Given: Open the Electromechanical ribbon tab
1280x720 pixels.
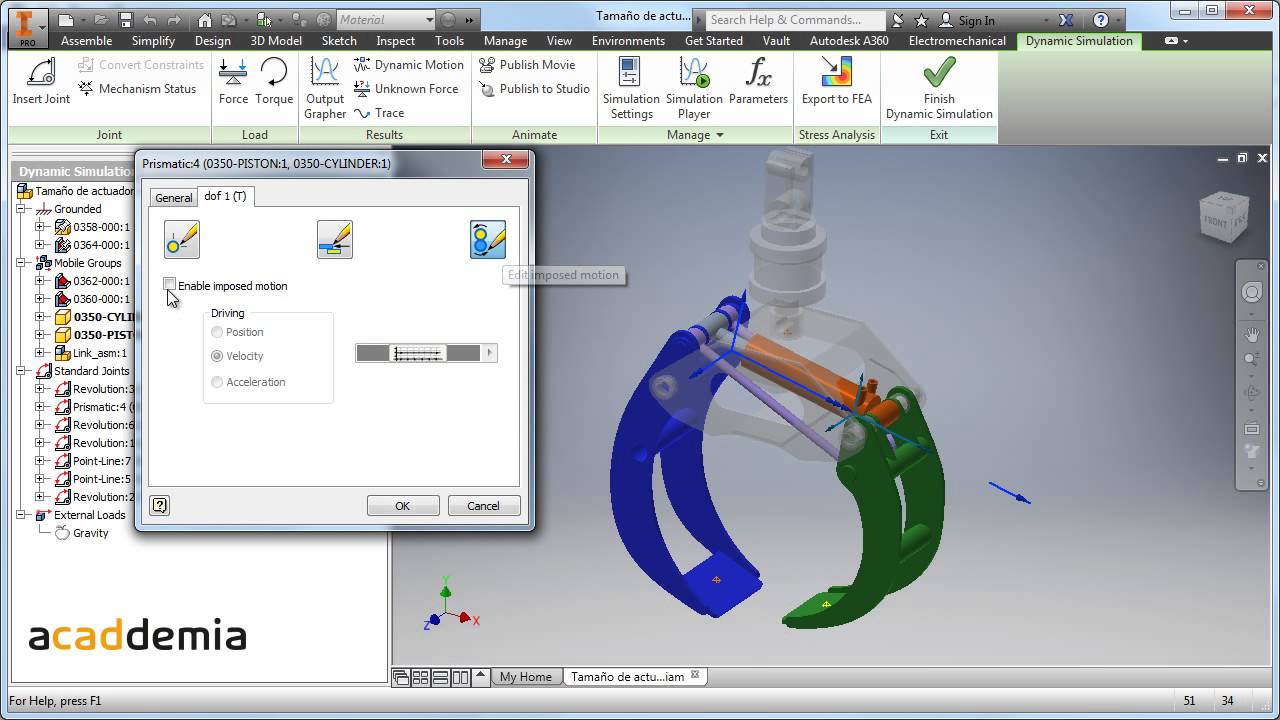Looking at the screenshot, I should (957, 41).
